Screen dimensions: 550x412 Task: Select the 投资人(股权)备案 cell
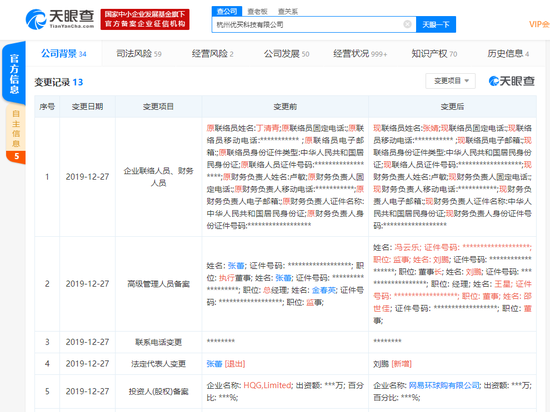(159, 391)
